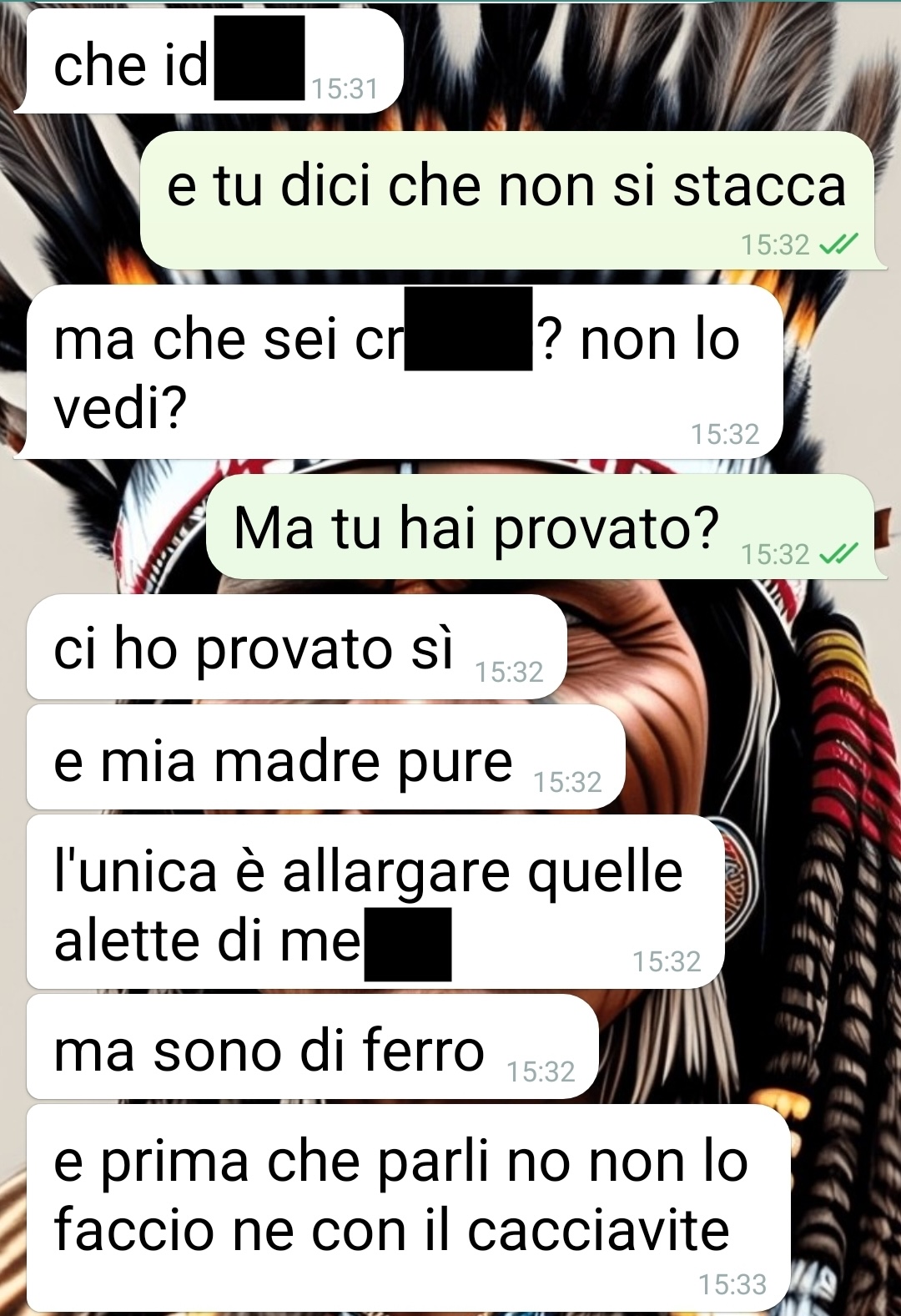The width and height of the screenshot is (901, 1316).
Task: Tap the 15:31 timestamp on first message
Action: pyautogui.click(x=344, y=88)
